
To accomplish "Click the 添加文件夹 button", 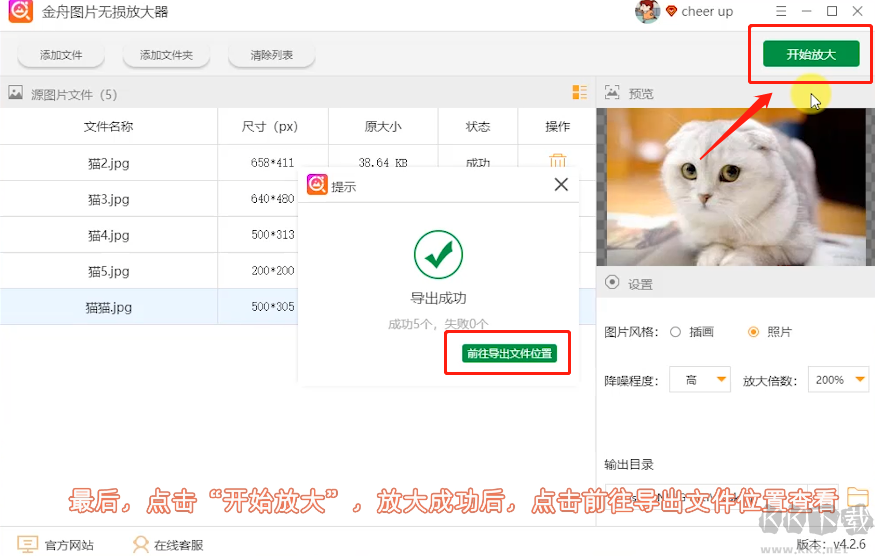I will [166, 55].
